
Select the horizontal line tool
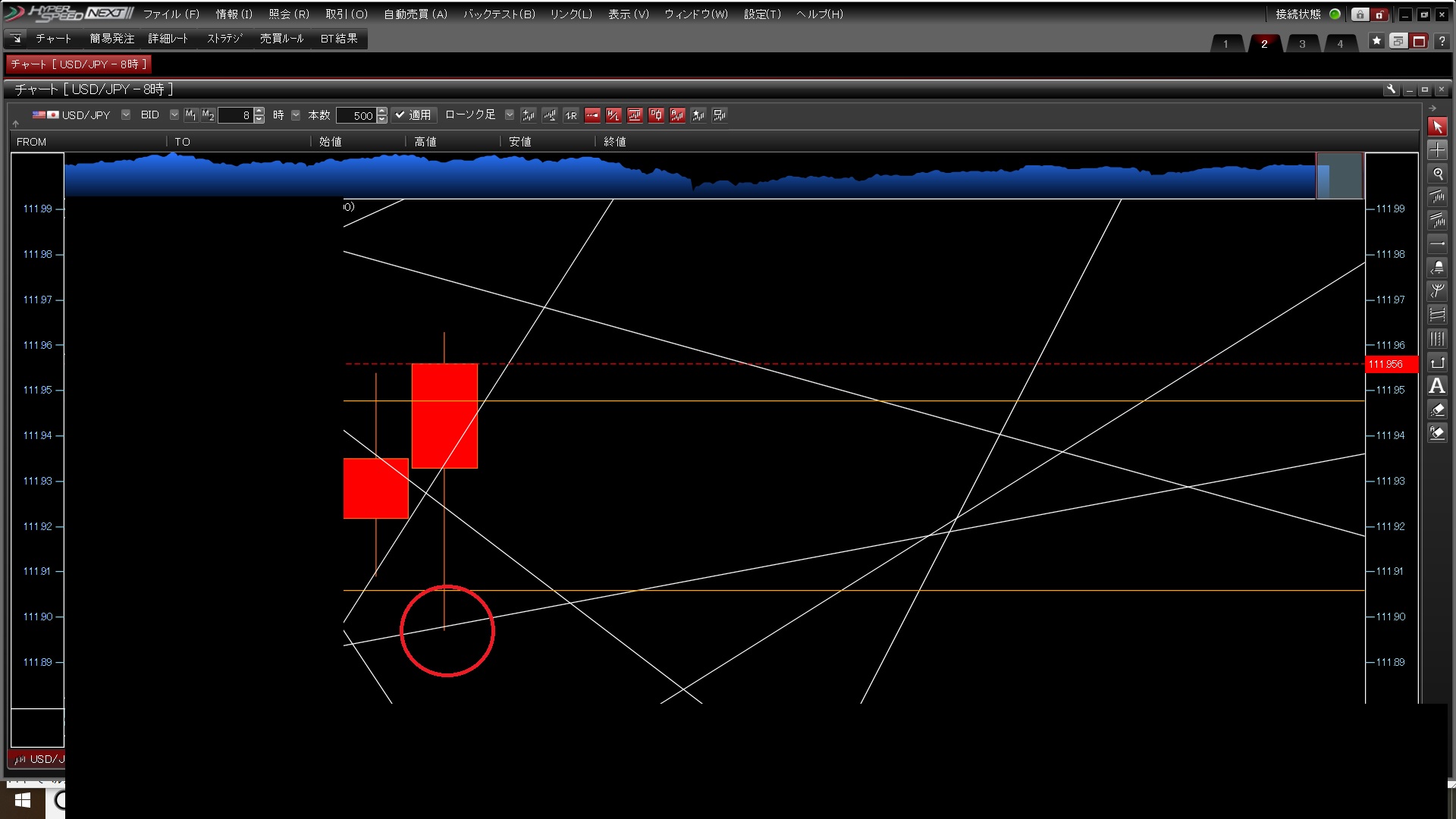1437,244
